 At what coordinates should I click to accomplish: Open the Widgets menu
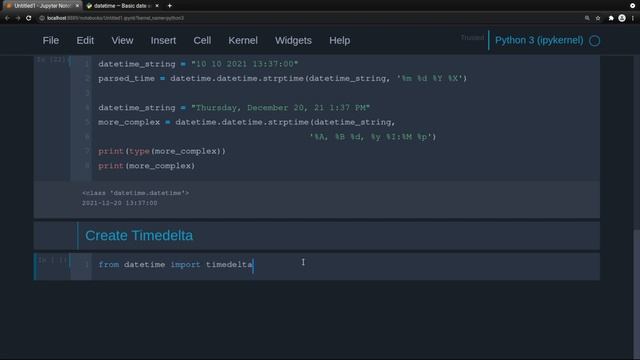coord(293,40)
